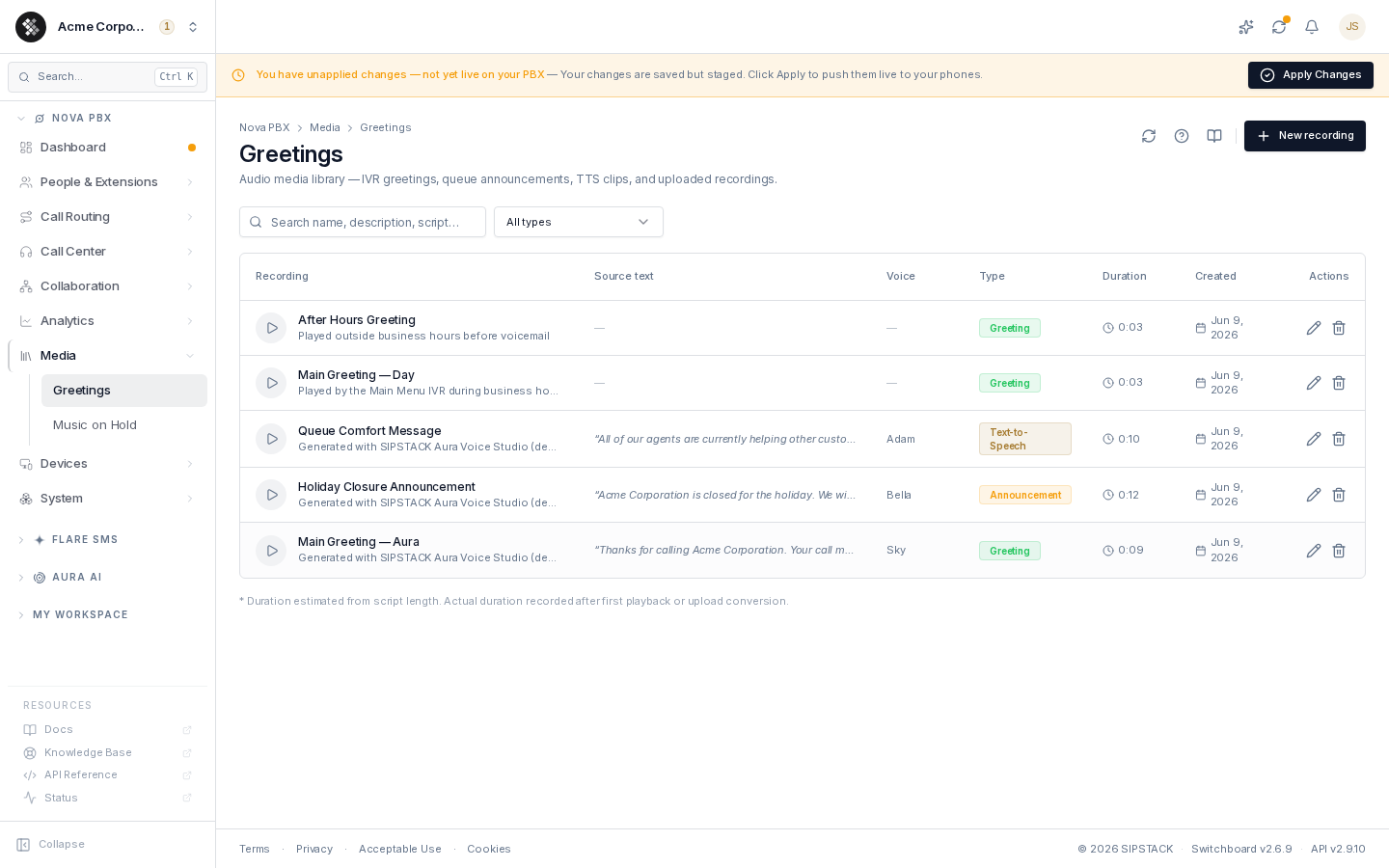Viewport: 1389px width, 868px height.
Task: Expand System menu
Action: [107, 499]
